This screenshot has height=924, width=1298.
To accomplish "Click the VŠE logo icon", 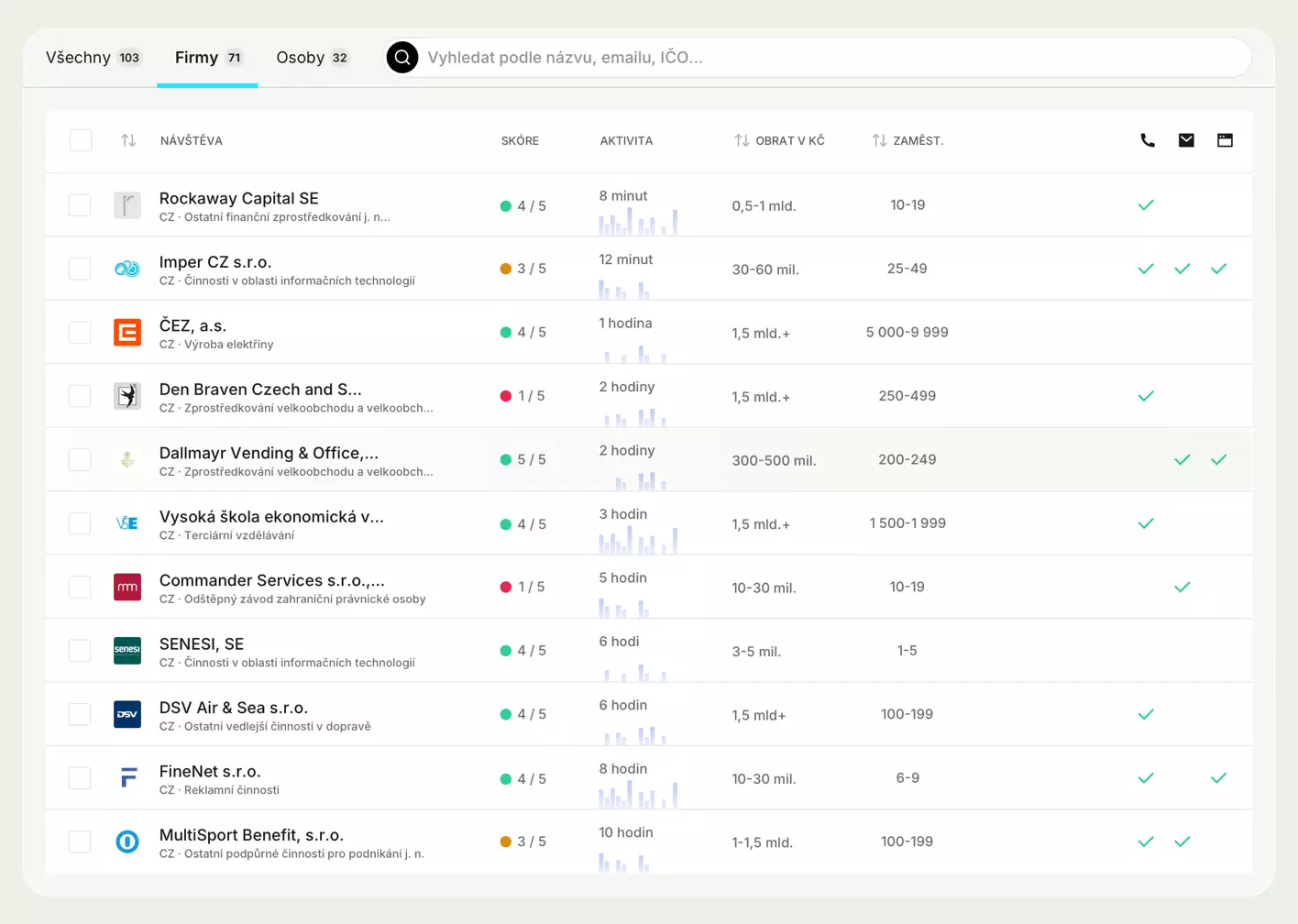I will (127, 523).
